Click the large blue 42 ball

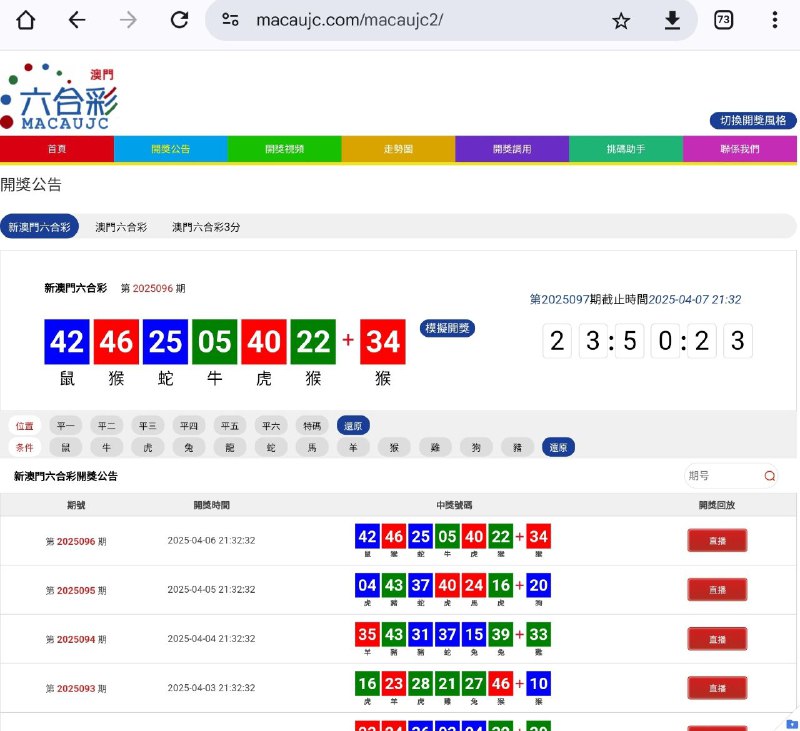click(67, 341)
